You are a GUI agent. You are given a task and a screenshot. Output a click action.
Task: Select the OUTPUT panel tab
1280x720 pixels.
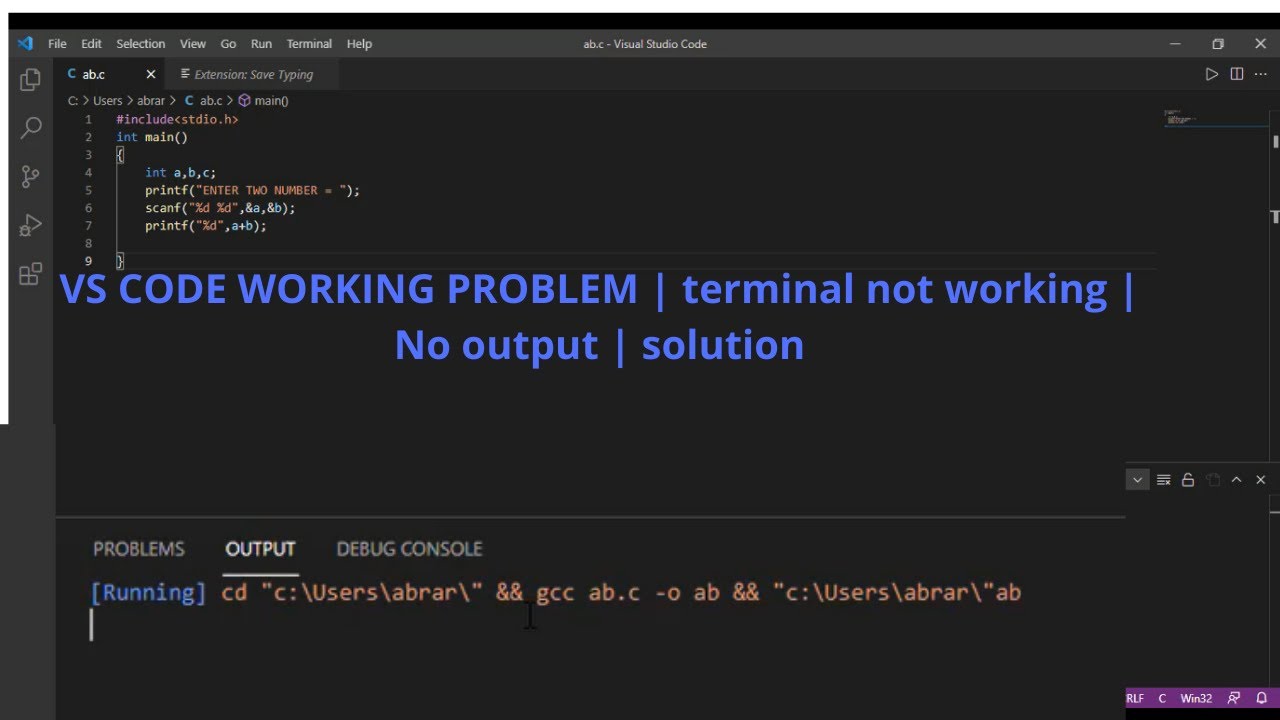point(260,549)
